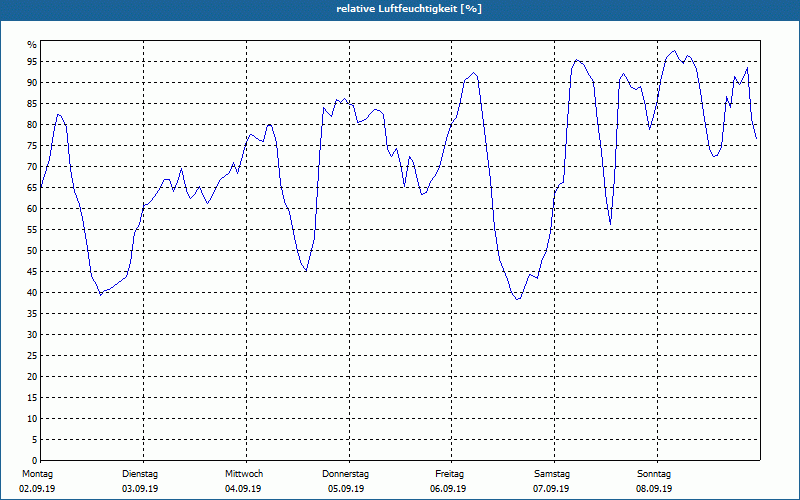800x500 pixels.
Task: Click the '45' y-axis value
Action: [32, 271]
